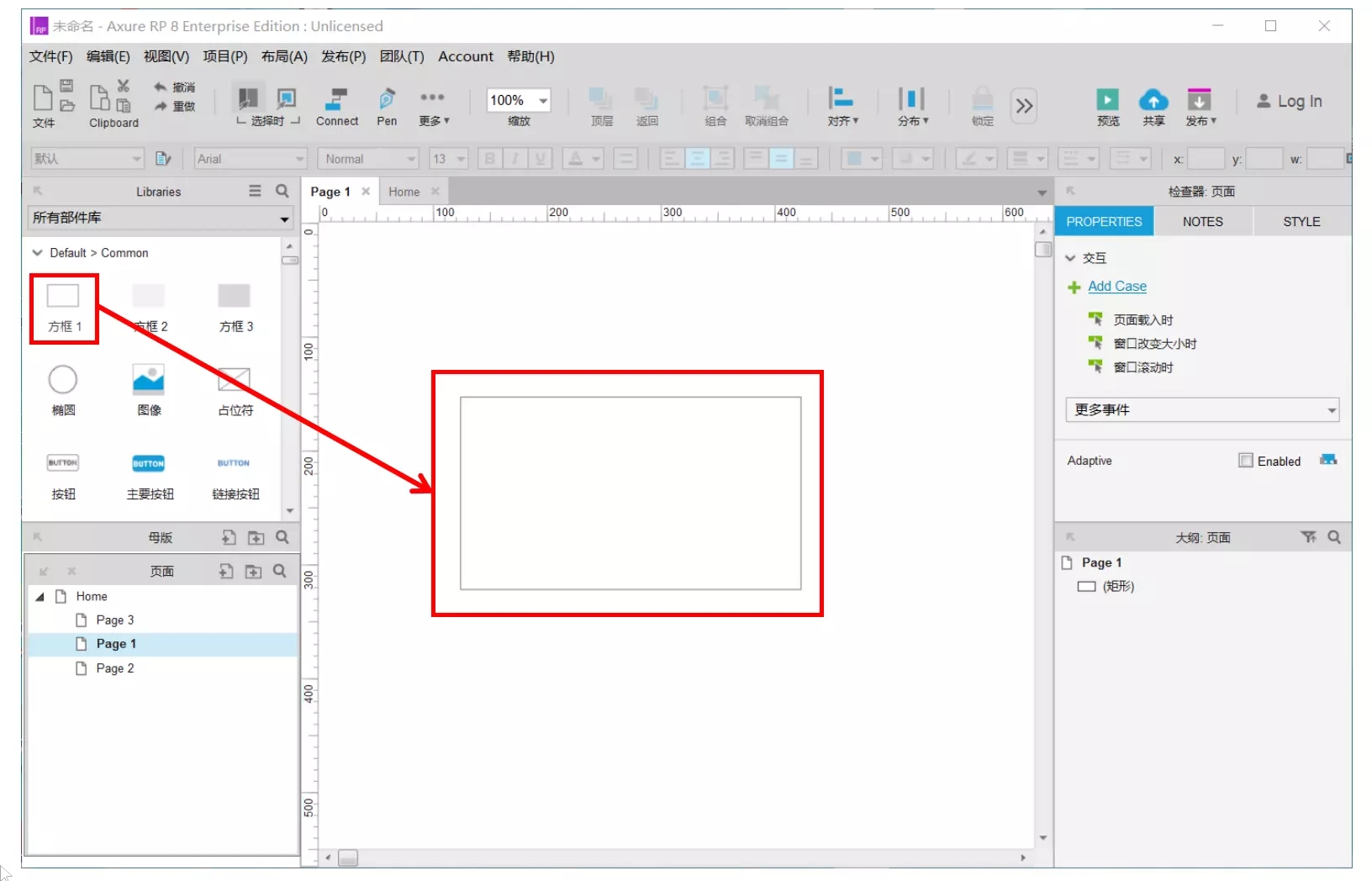The height and width of the screenshot is (881, 1372).
Task: Click the Share cloud icon
Action: 1153,100
